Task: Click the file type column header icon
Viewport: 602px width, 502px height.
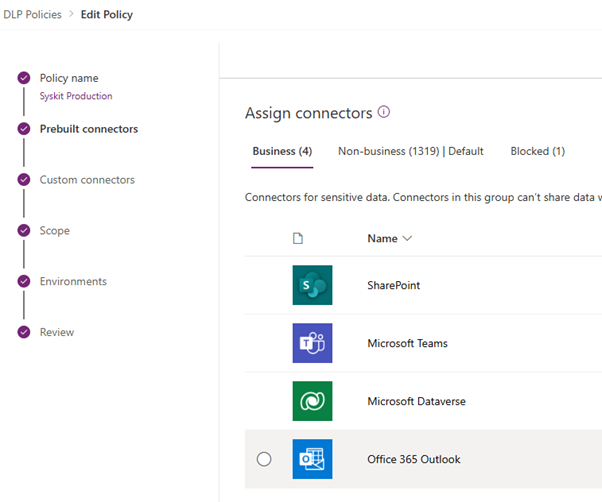Action: click(298, 238)
